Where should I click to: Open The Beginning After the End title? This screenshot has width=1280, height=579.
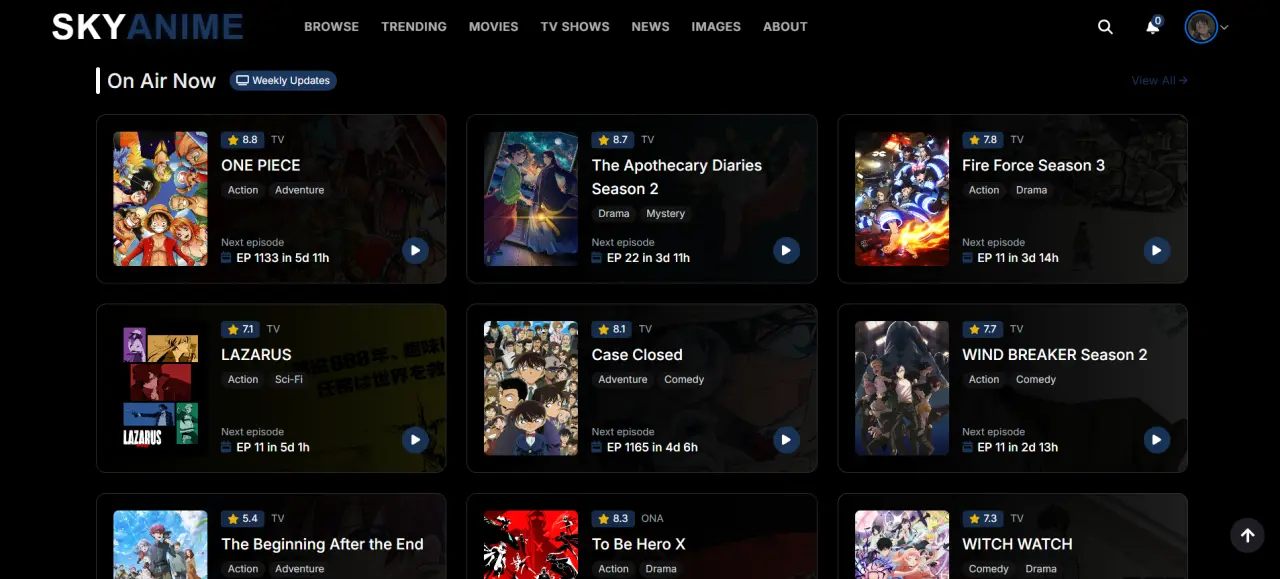[322, 544]
